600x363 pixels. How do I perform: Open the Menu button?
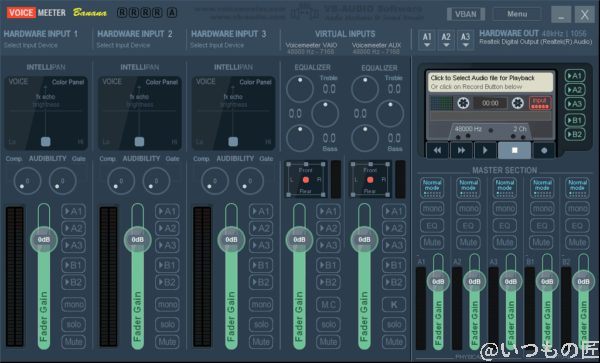517,14
